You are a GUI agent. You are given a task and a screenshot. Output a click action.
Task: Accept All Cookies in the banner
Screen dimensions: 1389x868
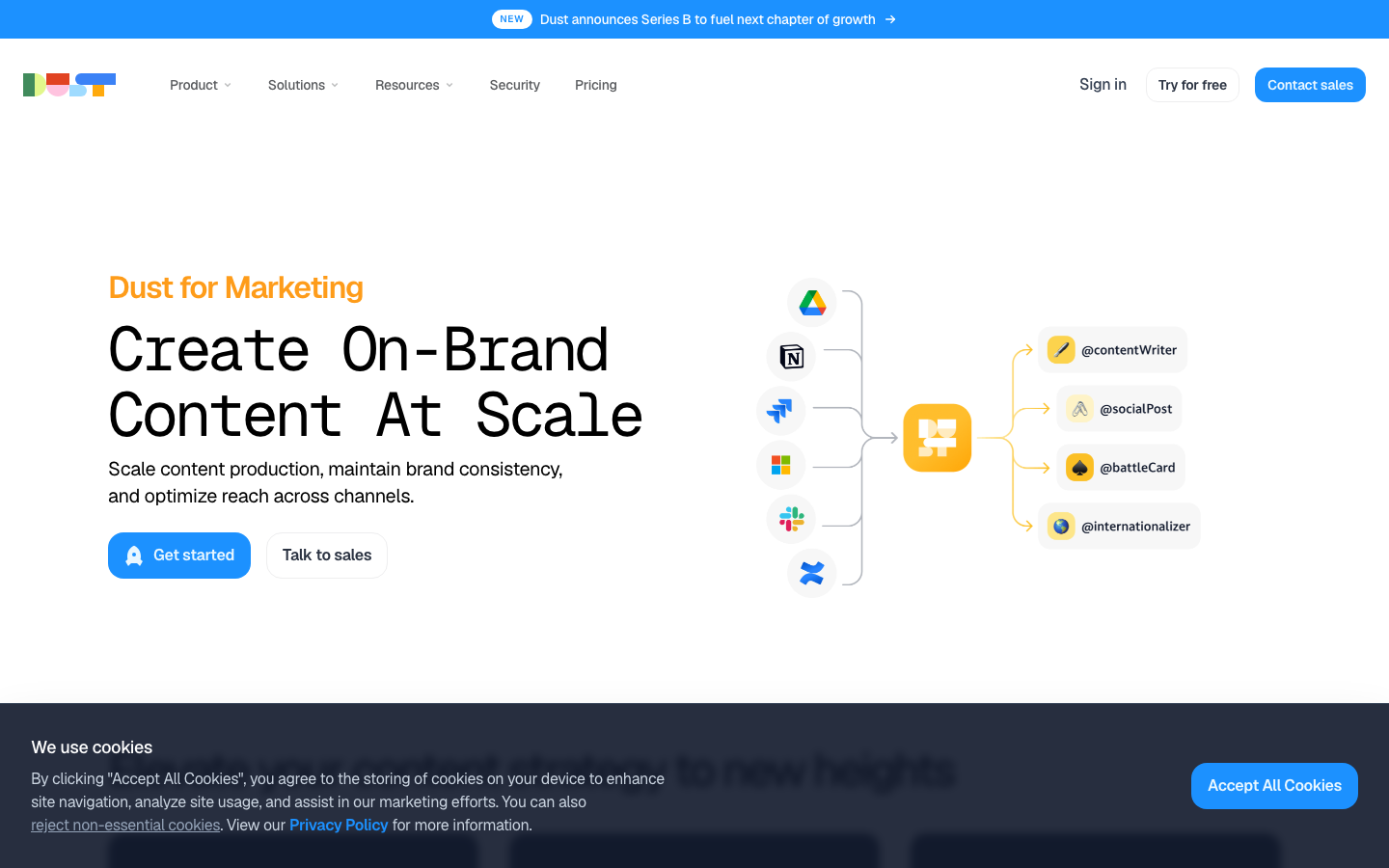(1274, 786)
